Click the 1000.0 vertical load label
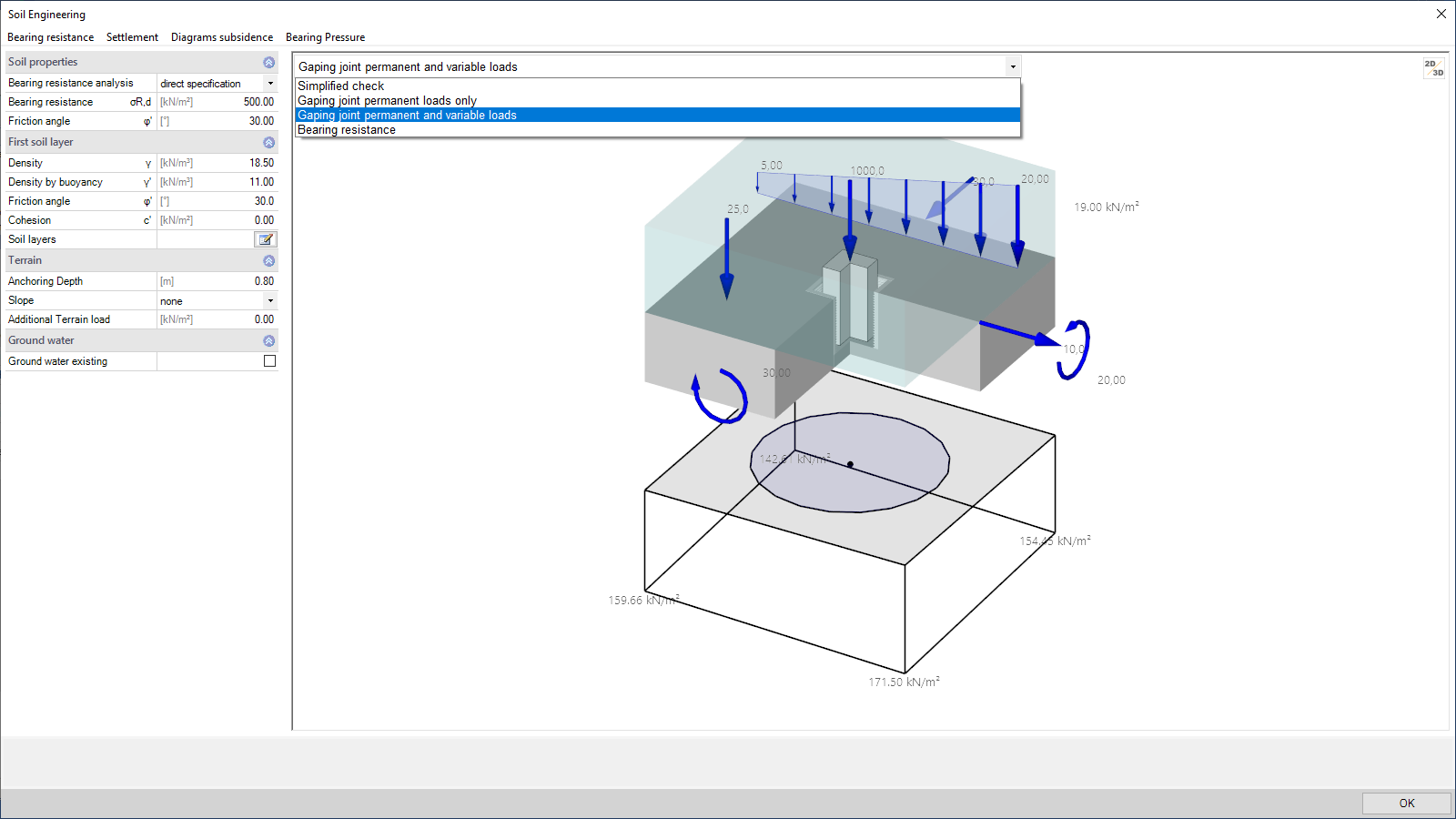The image size is (1456, 819). (867, 170)
